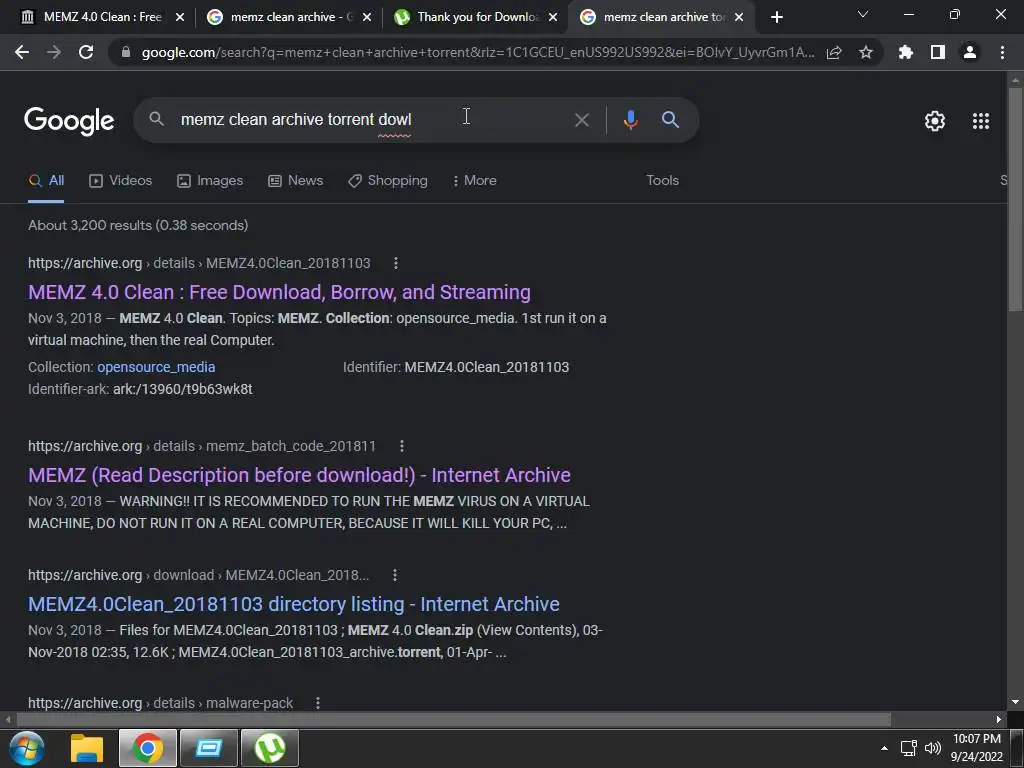Open options for the malware-pack result
Screen dimensions: 1024x768
317,703
